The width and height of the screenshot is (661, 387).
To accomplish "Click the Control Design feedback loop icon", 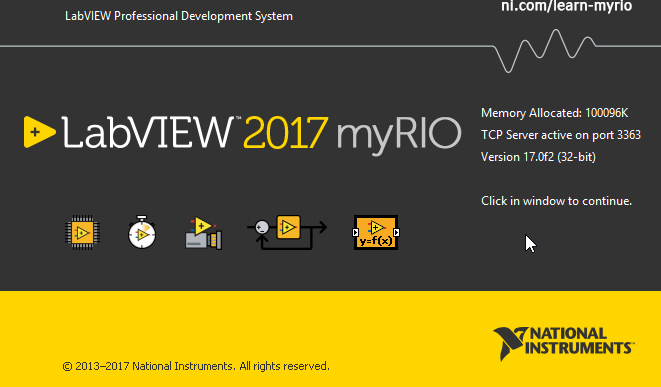I will pyautogui.click(x=287, y=232).
